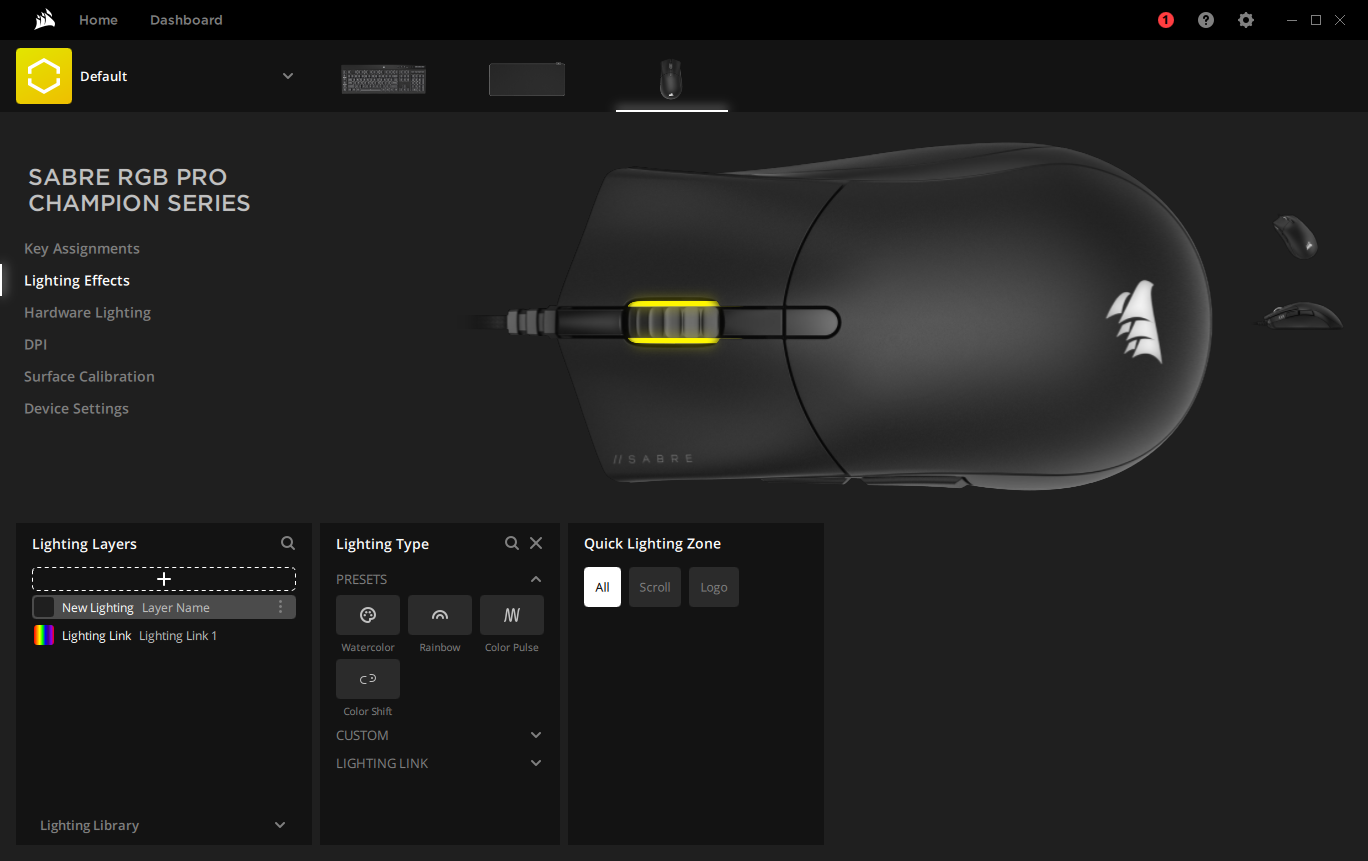The height and width of the screenshot is (861, 1368).
Task: Close the Lighting Type panel
Action: point(536,543)
